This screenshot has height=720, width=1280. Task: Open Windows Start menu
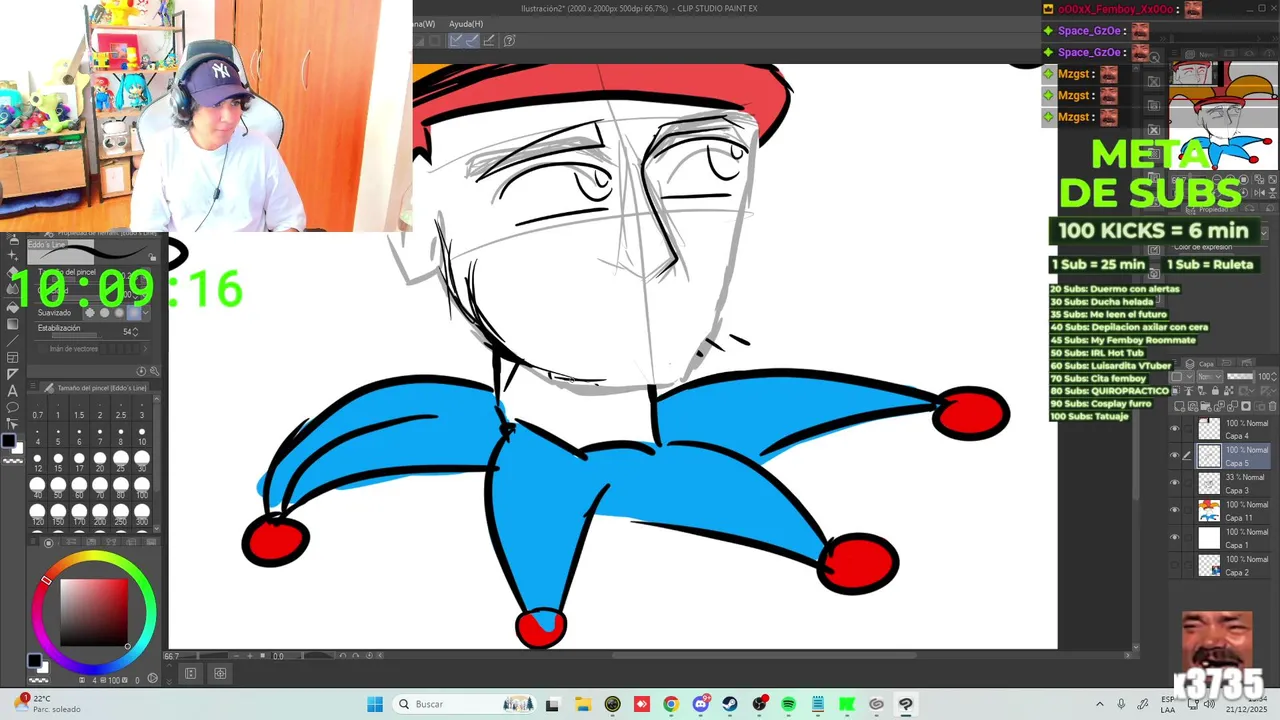[375, 704]
